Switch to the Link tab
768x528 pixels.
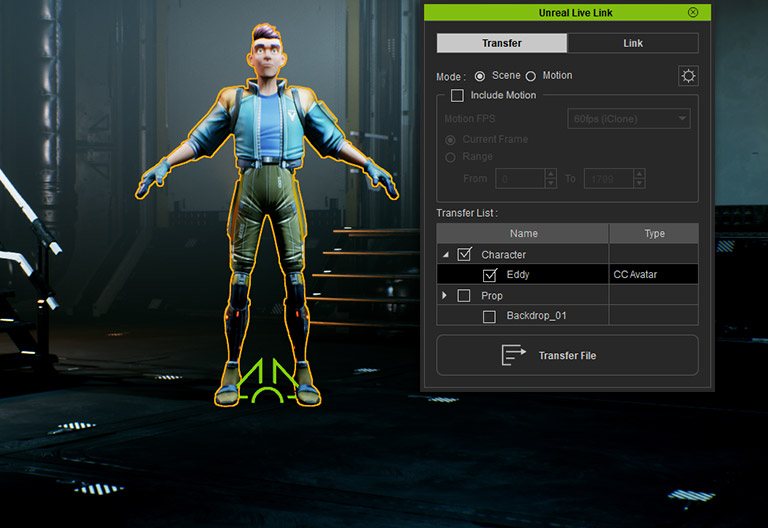[633, 43]
